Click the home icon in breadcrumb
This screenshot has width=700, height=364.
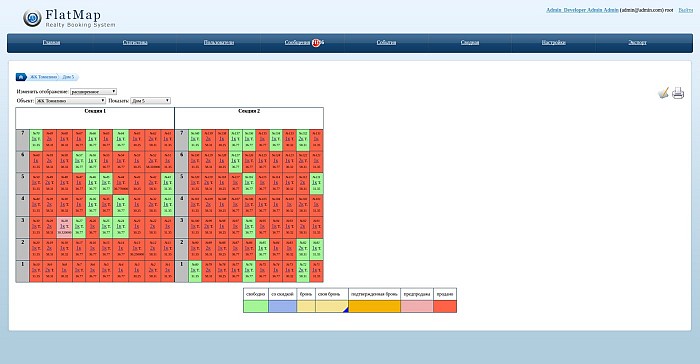[21, 77]
